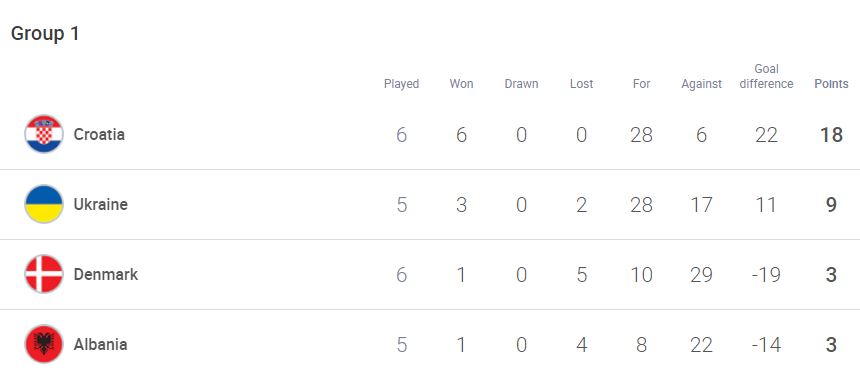Click the Played column header

tap(401, 84)
